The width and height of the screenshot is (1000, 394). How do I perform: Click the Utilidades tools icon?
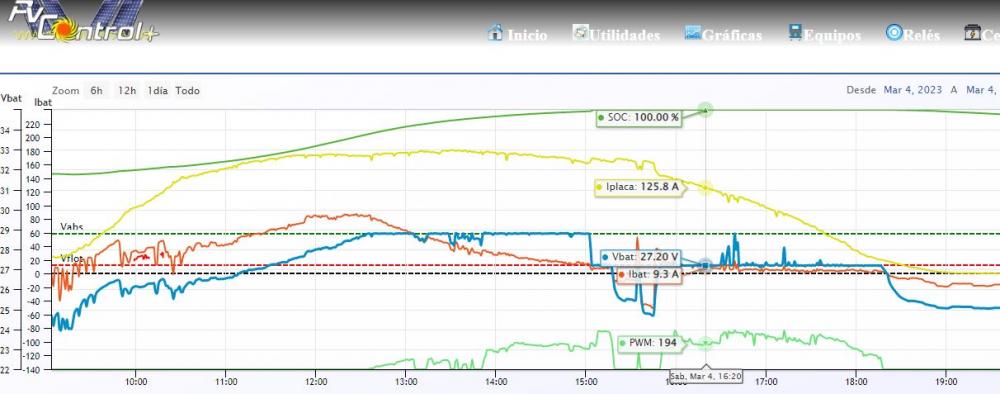(580, 33)
